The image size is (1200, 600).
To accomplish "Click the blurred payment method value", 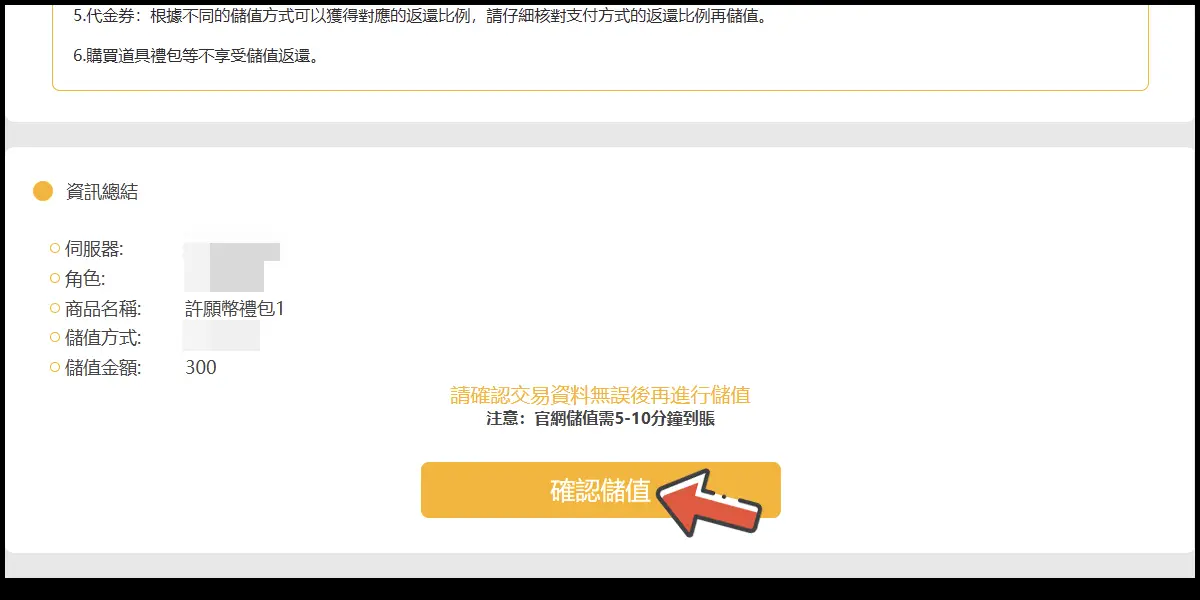I will click(x=222, y=337).
